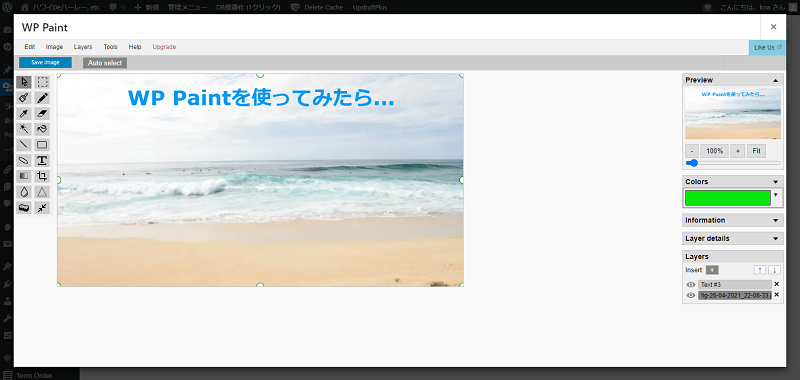Open UpdraftPlus in admin bar
The height and width of the screenshot is (380, 800).
pos(371,7)
